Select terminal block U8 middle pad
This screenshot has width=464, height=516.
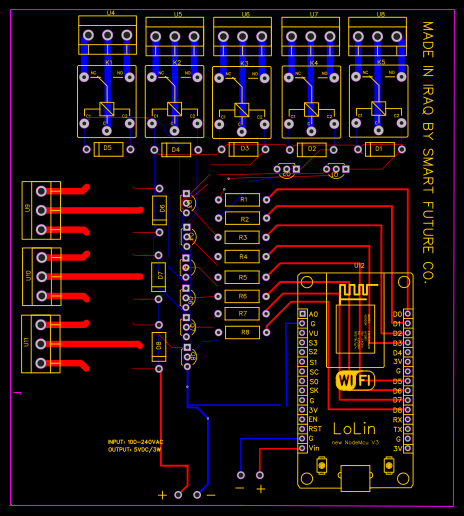point(377,36)
